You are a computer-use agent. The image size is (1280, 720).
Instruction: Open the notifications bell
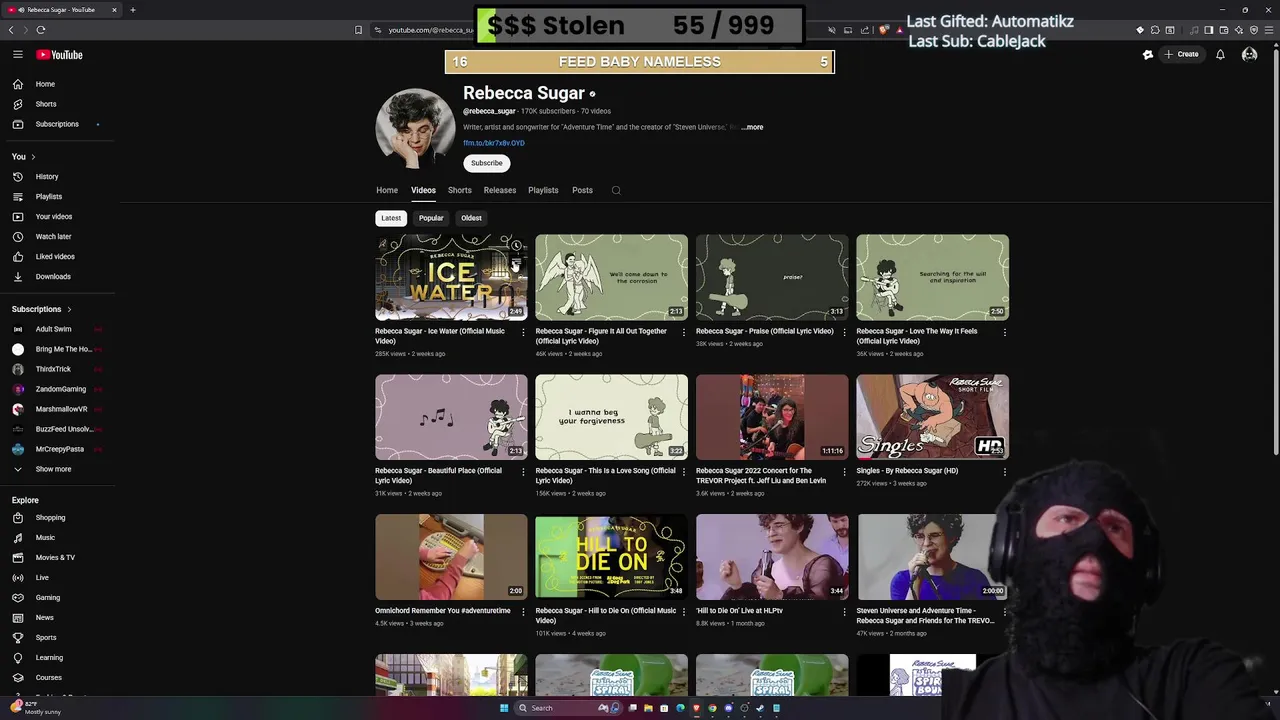click(x=1220, y=54)
